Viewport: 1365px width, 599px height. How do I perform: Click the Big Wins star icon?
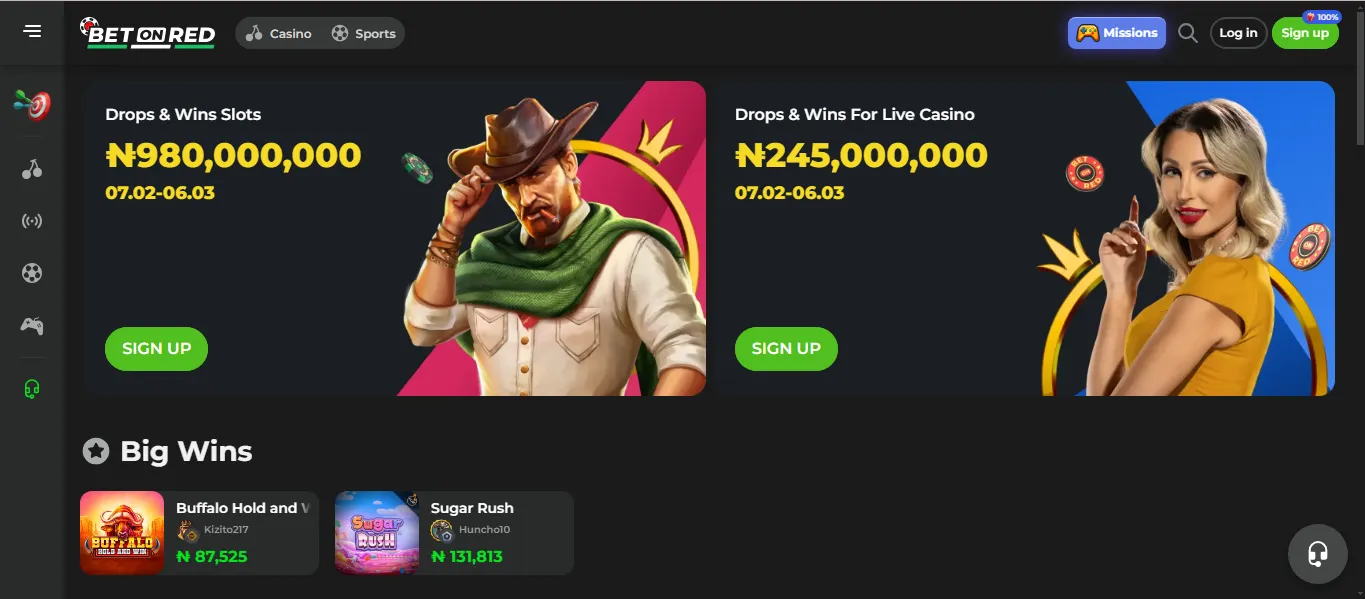coord(95,451)
